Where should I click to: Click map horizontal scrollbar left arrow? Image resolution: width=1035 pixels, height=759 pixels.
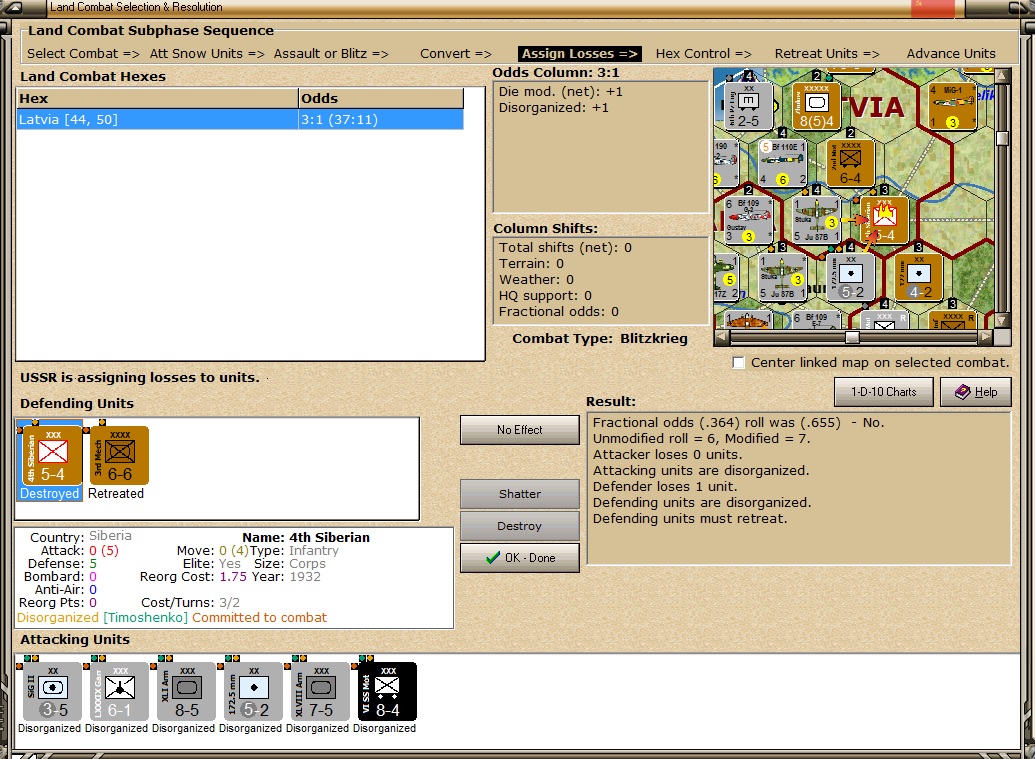pyautogui.click(x=721, y=337)
